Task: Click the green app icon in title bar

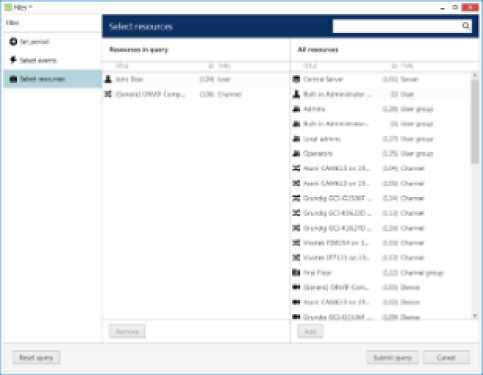Action: 9,7
